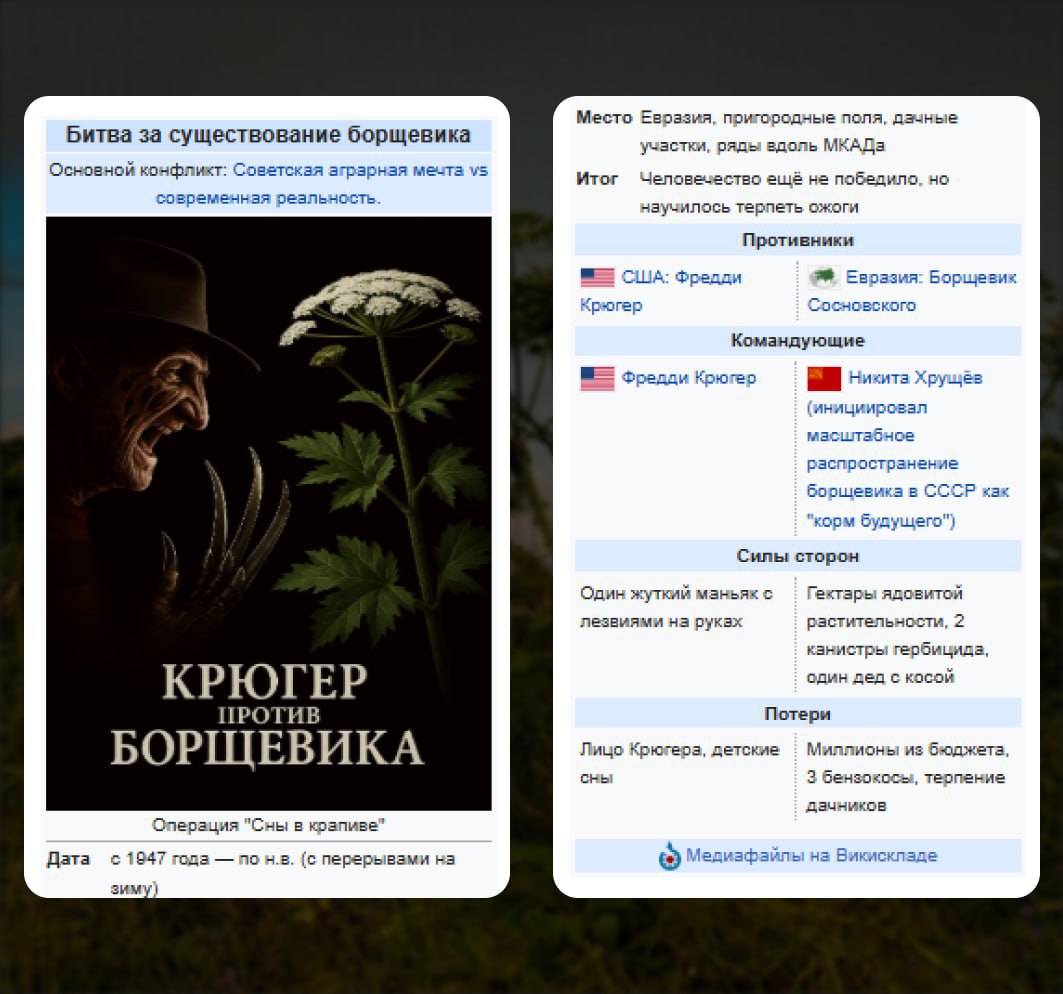Image resolution: width=1063 pixels, height=994 pixels.
Task: Click the 'Командующие' section header
Action: 798,340
